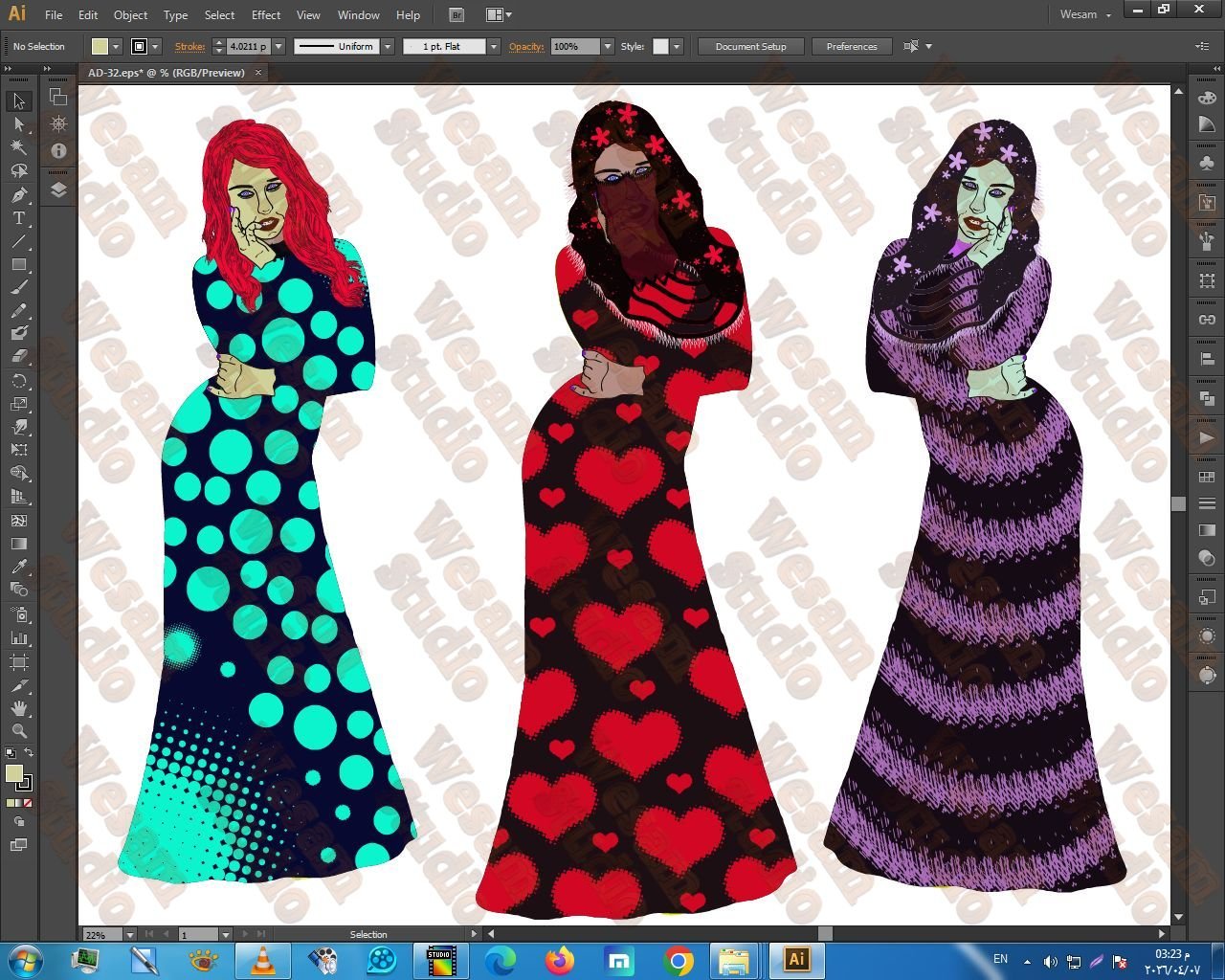Select the Artboard tool

[19, 662]
